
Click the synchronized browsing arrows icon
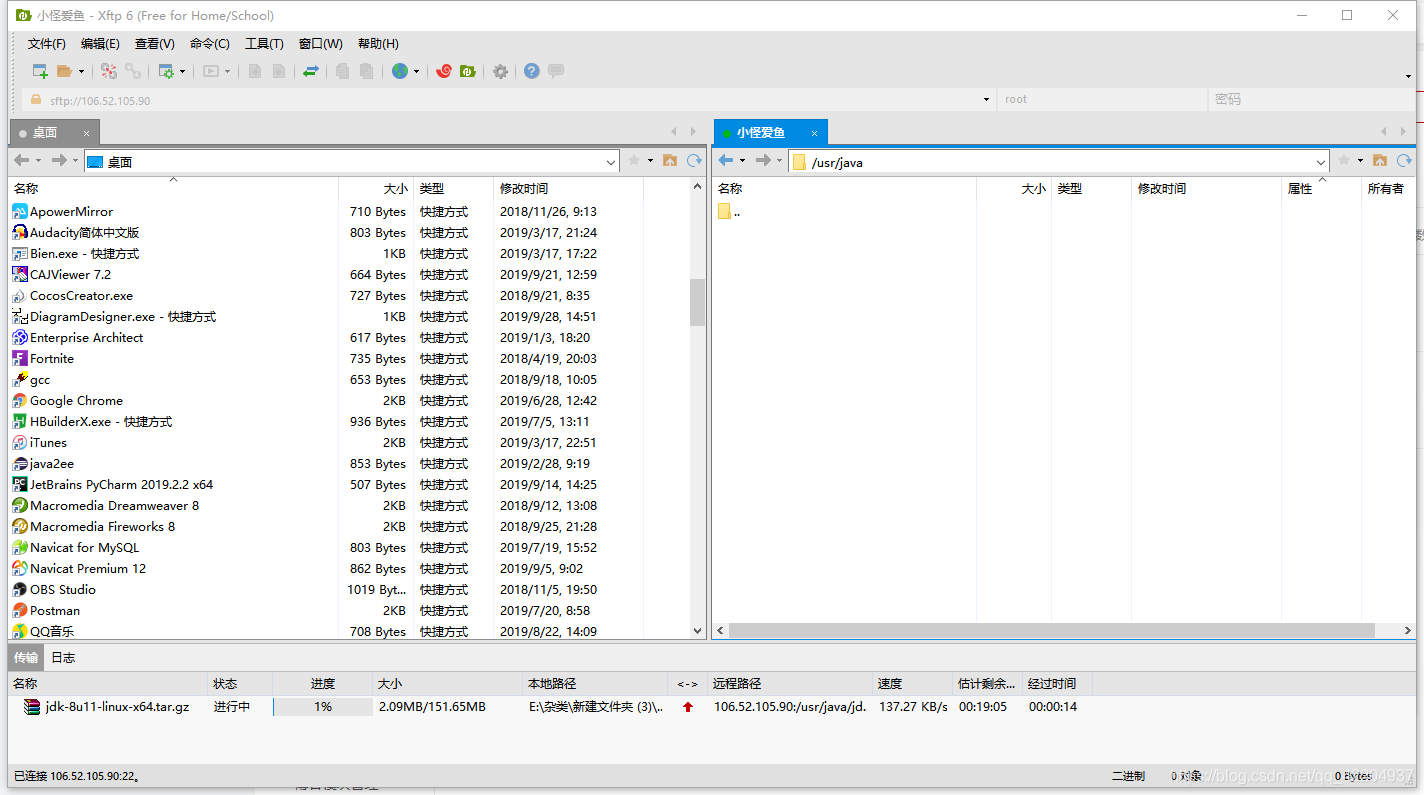[x=311, y=71]
